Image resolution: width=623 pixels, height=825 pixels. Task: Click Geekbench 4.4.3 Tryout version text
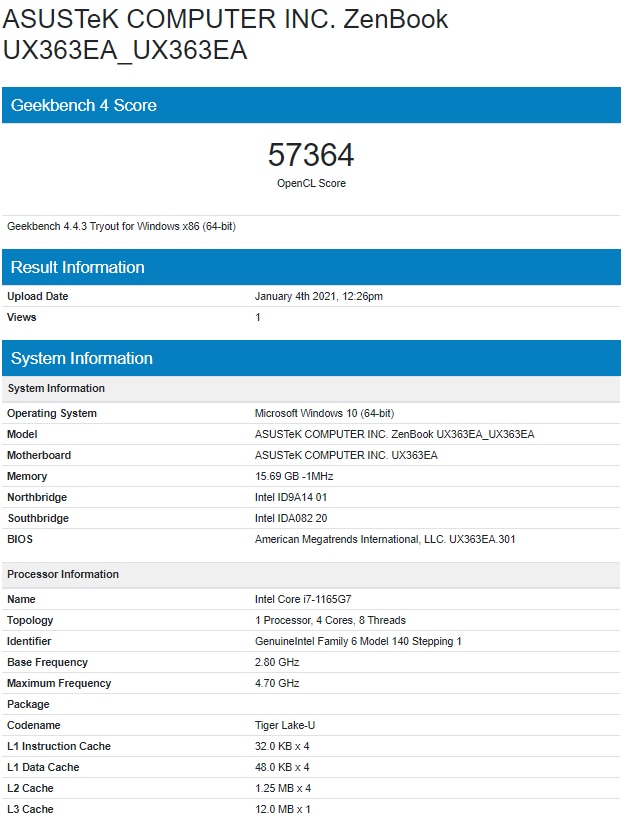click(x=122, y=226)
